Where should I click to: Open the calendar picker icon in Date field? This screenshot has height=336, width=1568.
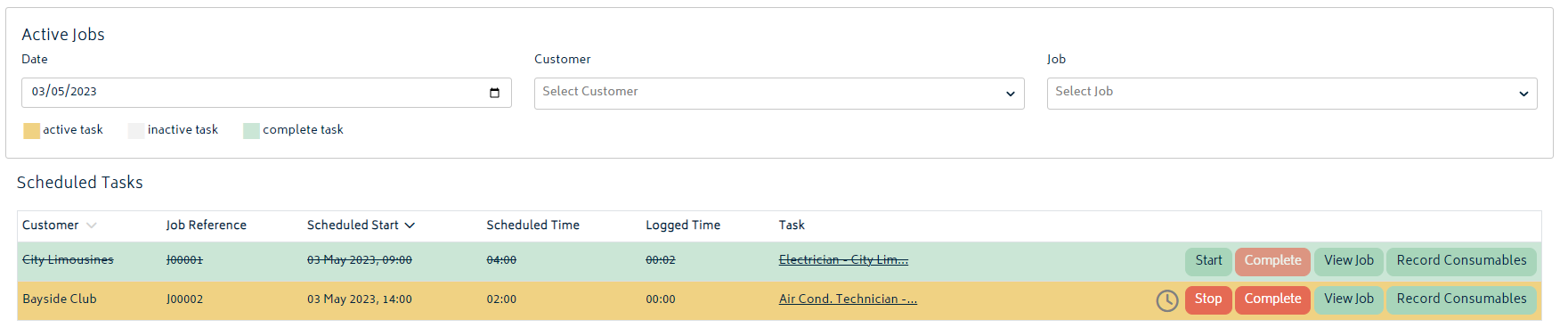click(x=495, y=93)
